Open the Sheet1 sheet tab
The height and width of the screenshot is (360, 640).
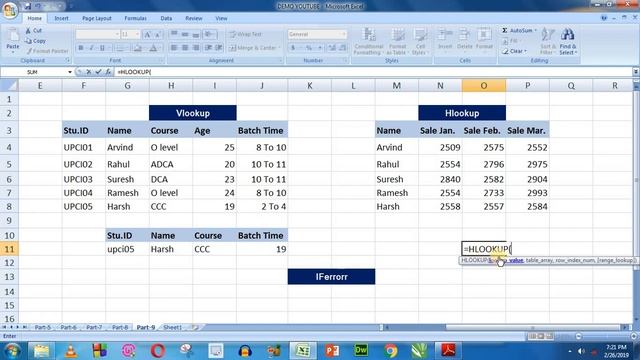(x=172, y=327)
